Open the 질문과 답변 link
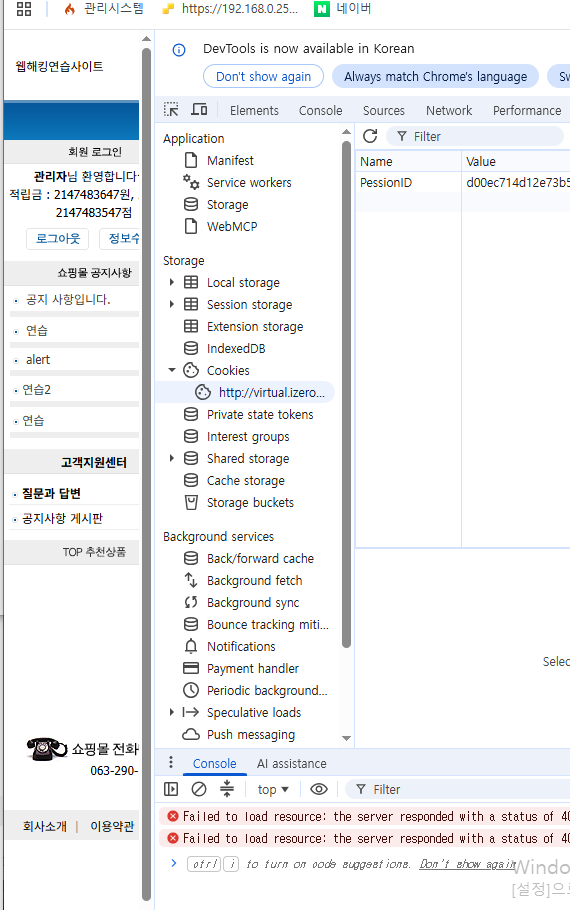Screen dimensions: 570x910 [x=51, y=493]
